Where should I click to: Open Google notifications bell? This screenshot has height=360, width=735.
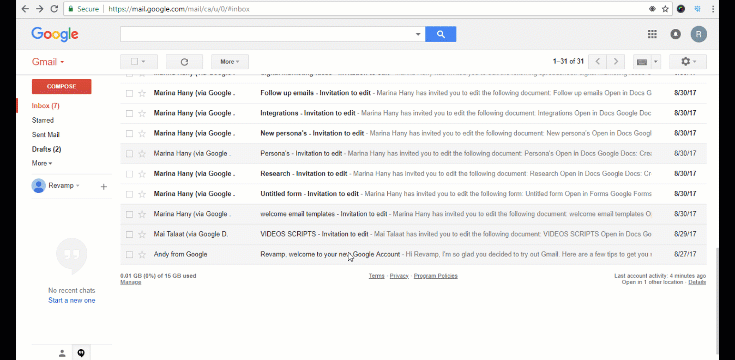point(675,34)
